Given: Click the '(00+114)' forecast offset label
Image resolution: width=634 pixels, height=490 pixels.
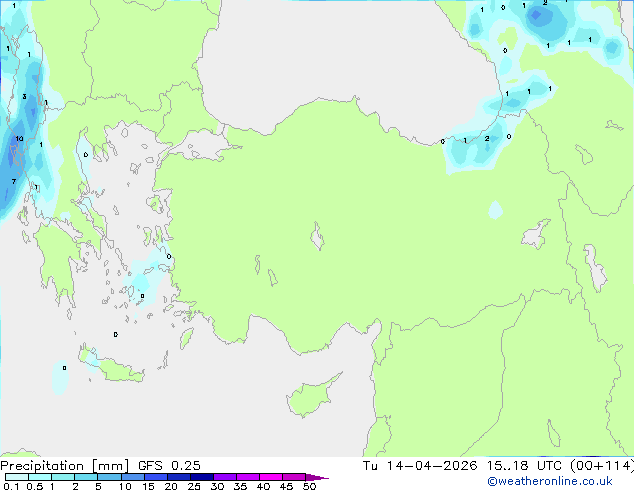Looking at the screenshot, I should (602, 466).
